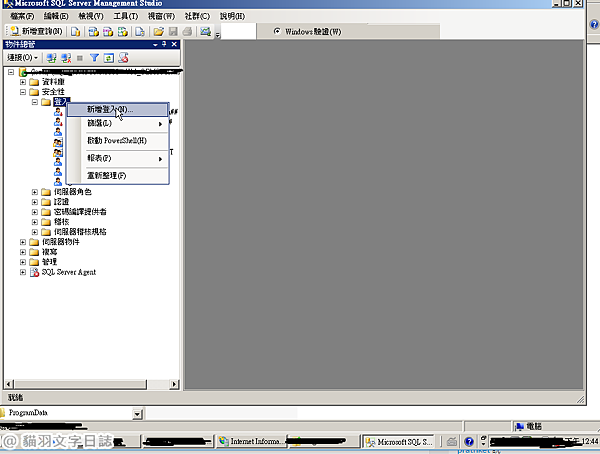Screen dimensions: 600x454
Task: Open the 檢視(V) menu
Action: coord(91,16)
